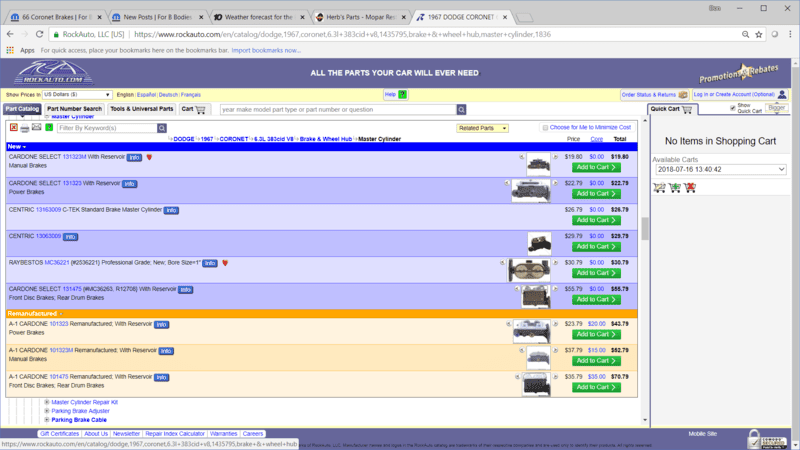This screenshot has width=800, height=450.
Task: Open Tools & Universal Parts tab
Action: tap(141, 109)
